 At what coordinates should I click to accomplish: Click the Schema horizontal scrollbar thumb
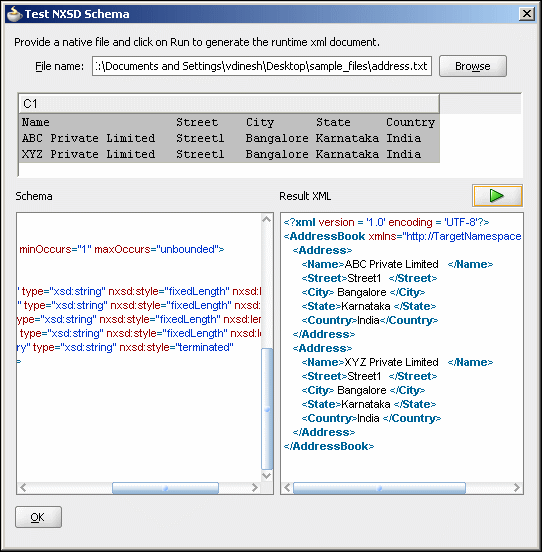click(165, 488)
